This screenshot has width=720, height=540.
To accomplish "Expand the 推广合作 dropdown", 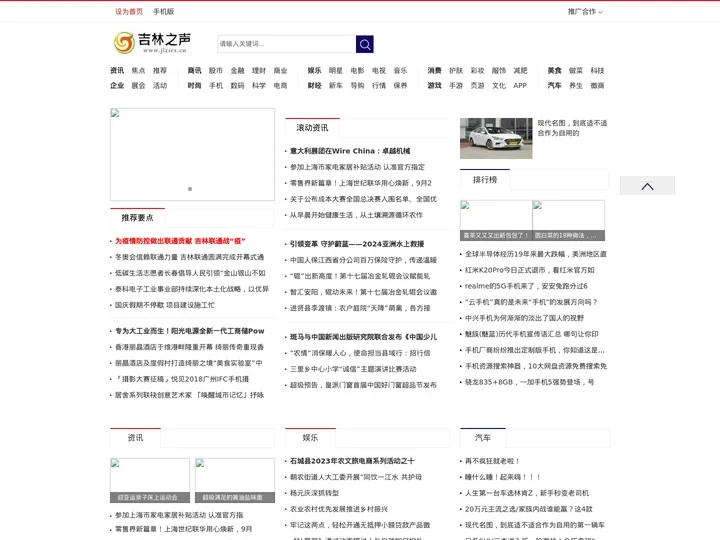I will (x=585, y=11).
